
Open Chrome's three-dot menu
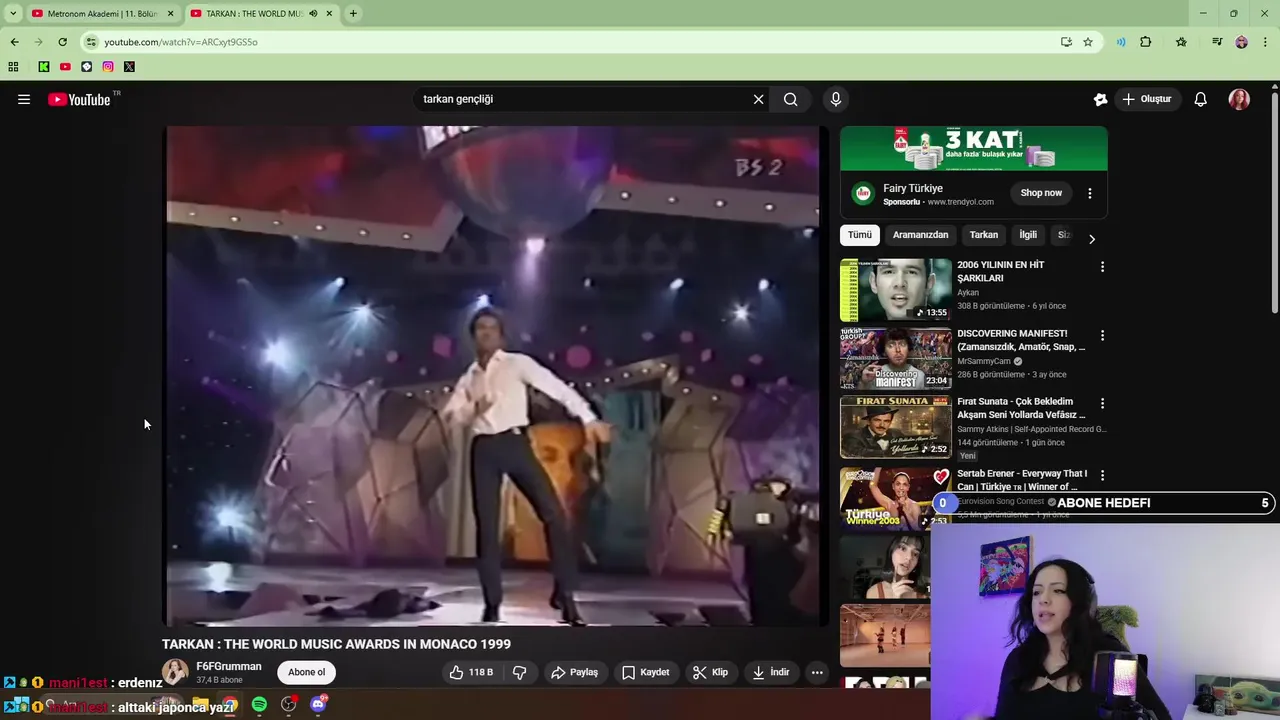tap(1266, 42)
